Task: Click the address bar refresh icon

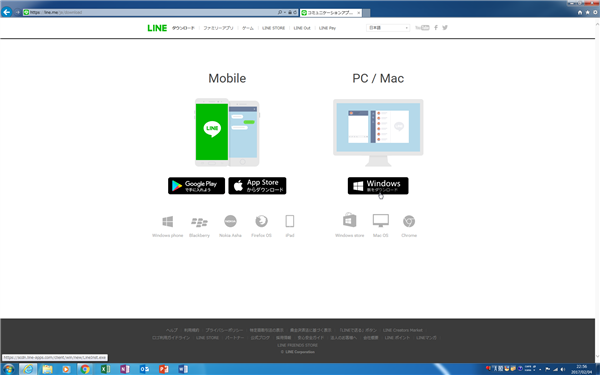Action: point(295,12)
